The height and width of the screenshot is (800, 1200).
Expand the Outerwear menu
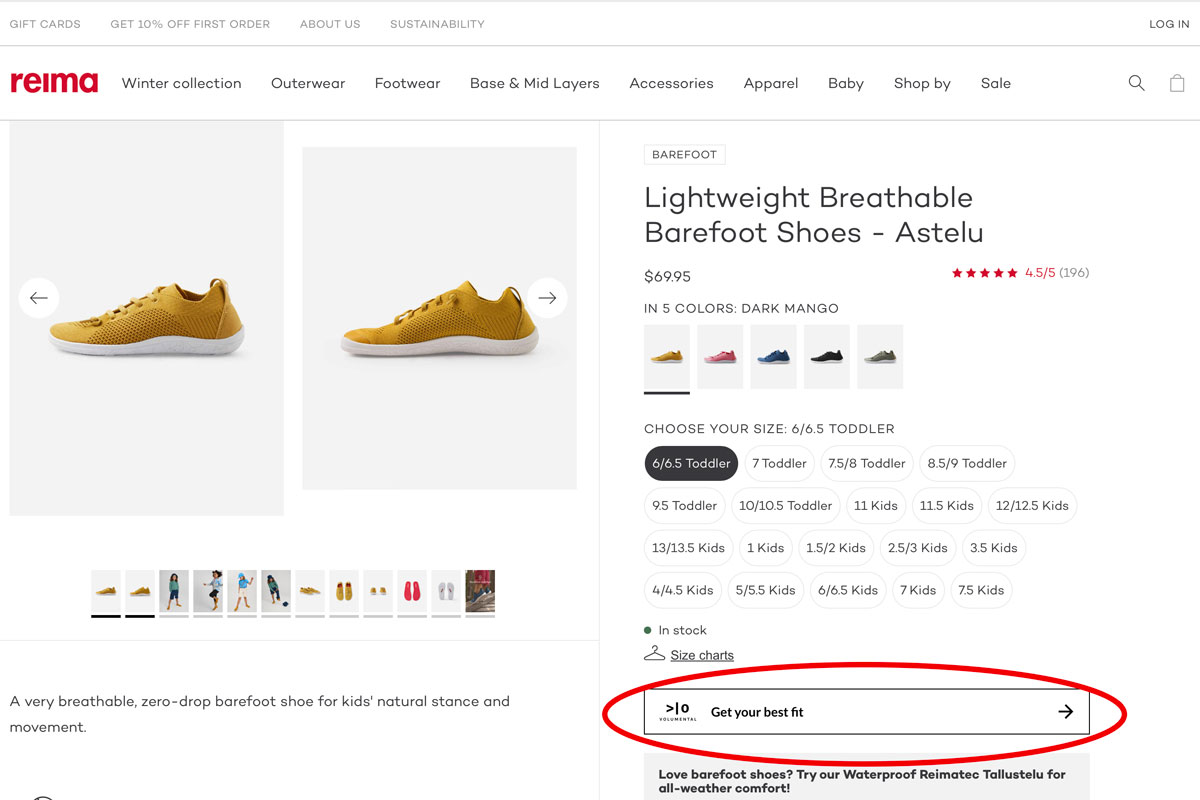308,84
